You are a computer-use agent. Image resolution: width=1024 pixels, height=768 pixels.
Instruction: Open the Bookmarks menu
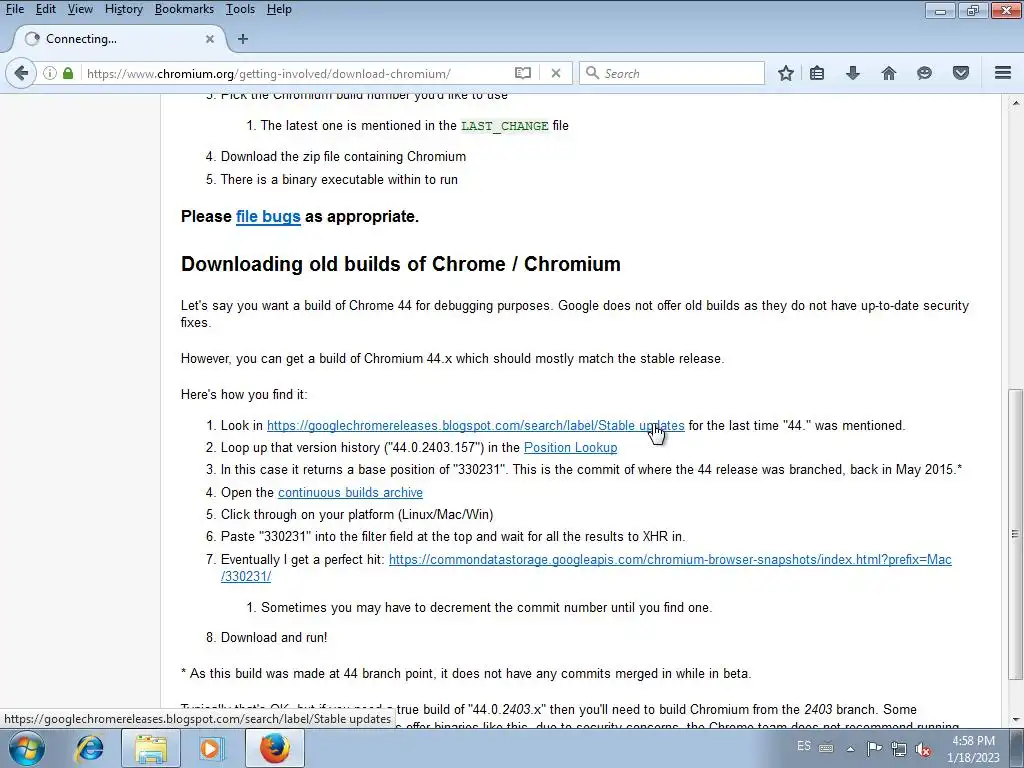pos(184,9)
